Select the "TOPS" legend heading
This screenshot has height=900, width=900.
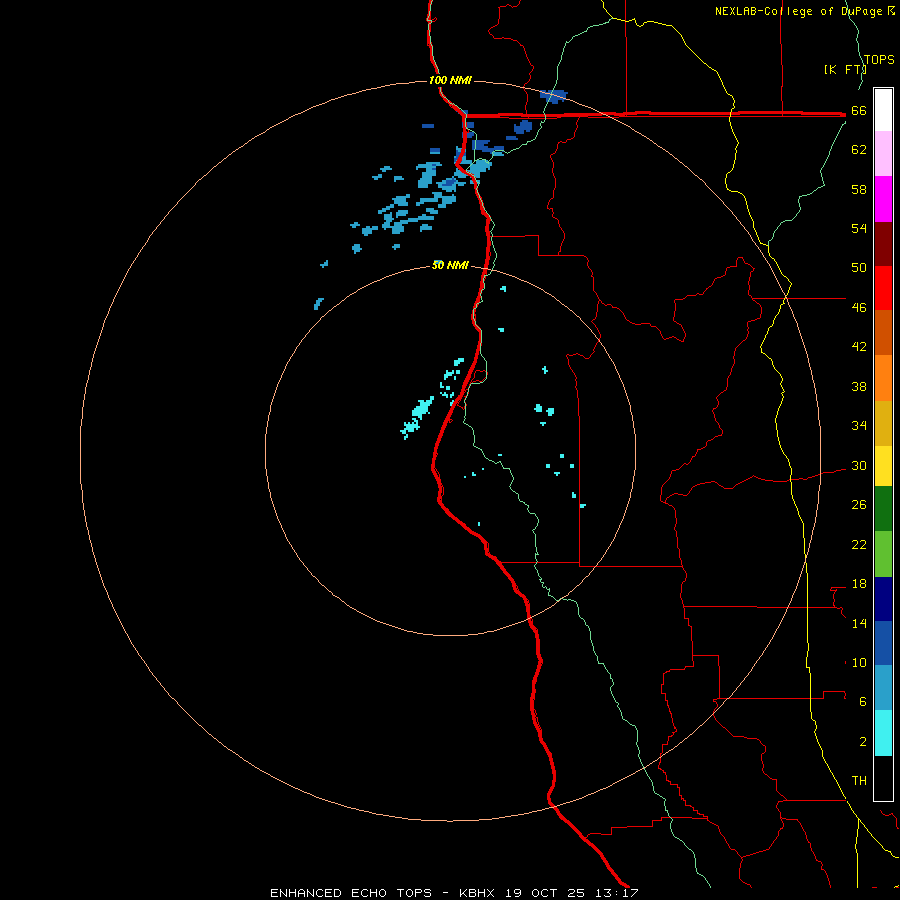[x=879, y=60]
